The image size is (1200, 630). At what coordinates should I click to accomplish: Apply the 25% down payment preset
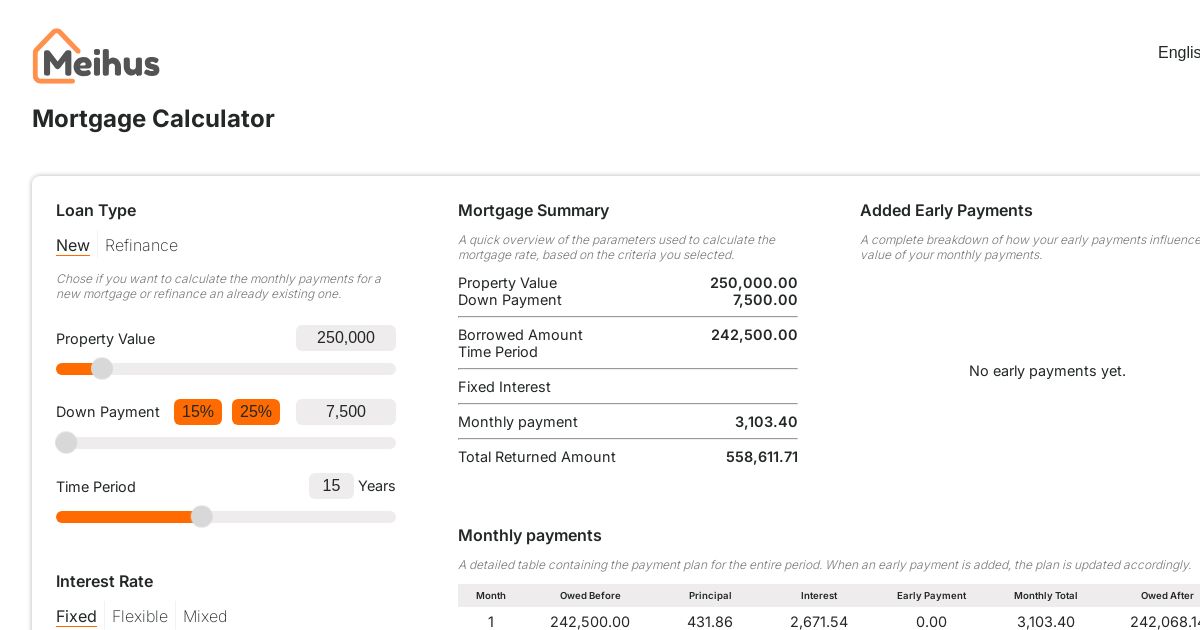click(x=256, y=412)
